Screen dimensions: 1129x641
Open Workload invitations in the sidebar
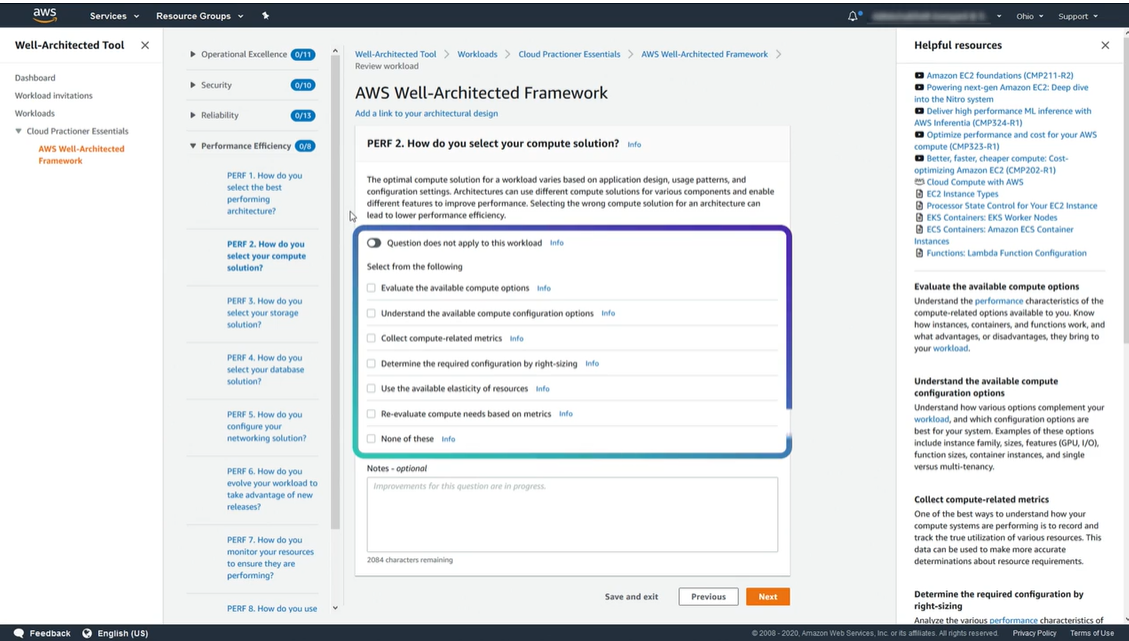click(53, 95)
